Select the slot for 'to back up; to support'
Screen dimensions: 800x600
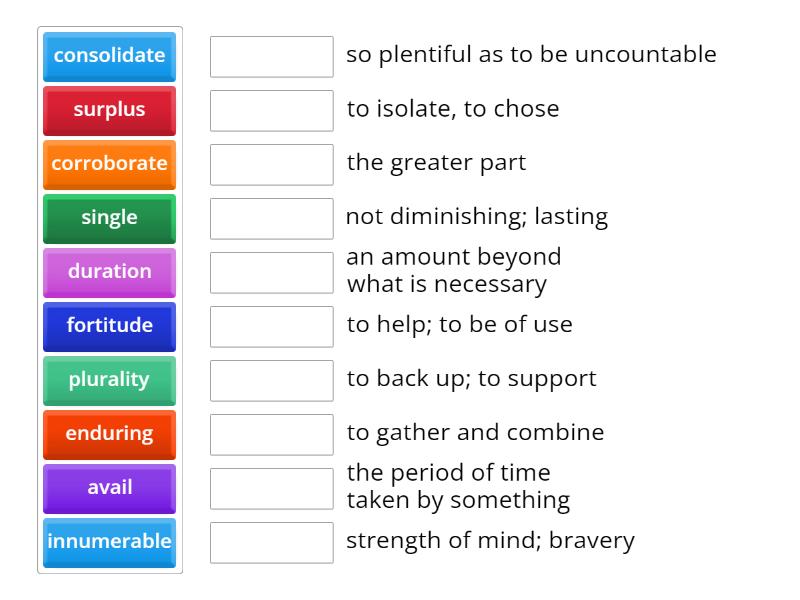(x=272, y=380)
